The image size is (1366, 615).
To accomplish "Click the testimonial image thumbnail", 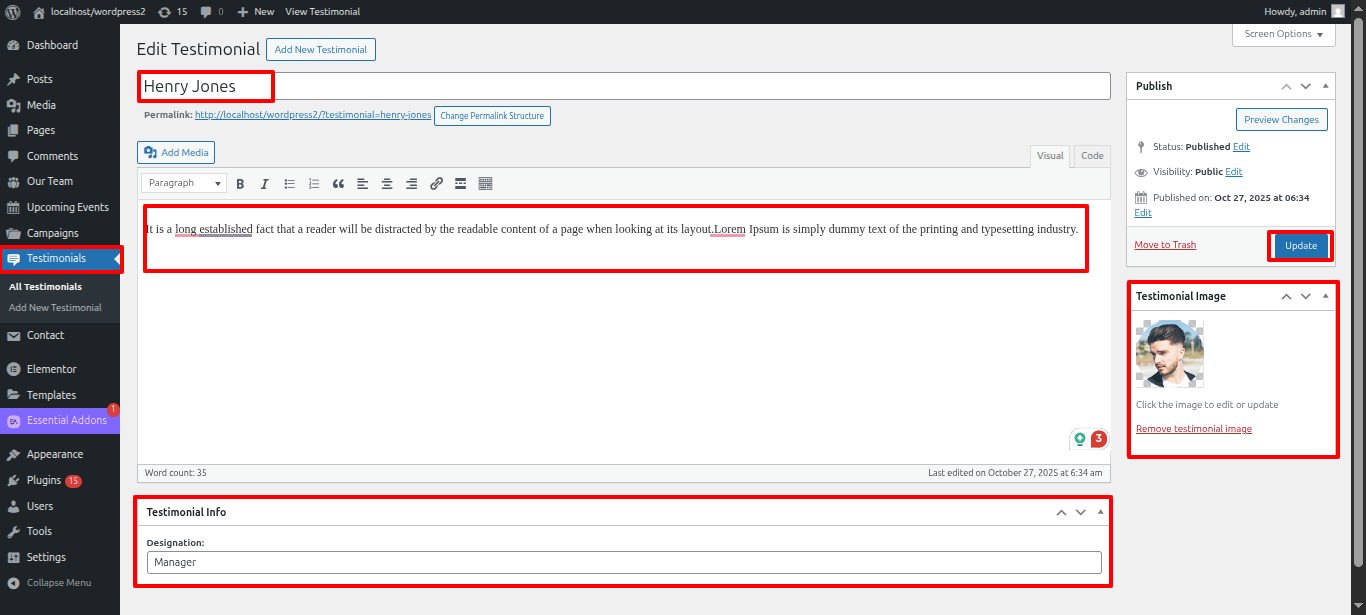I will [x=1170, y=354].
